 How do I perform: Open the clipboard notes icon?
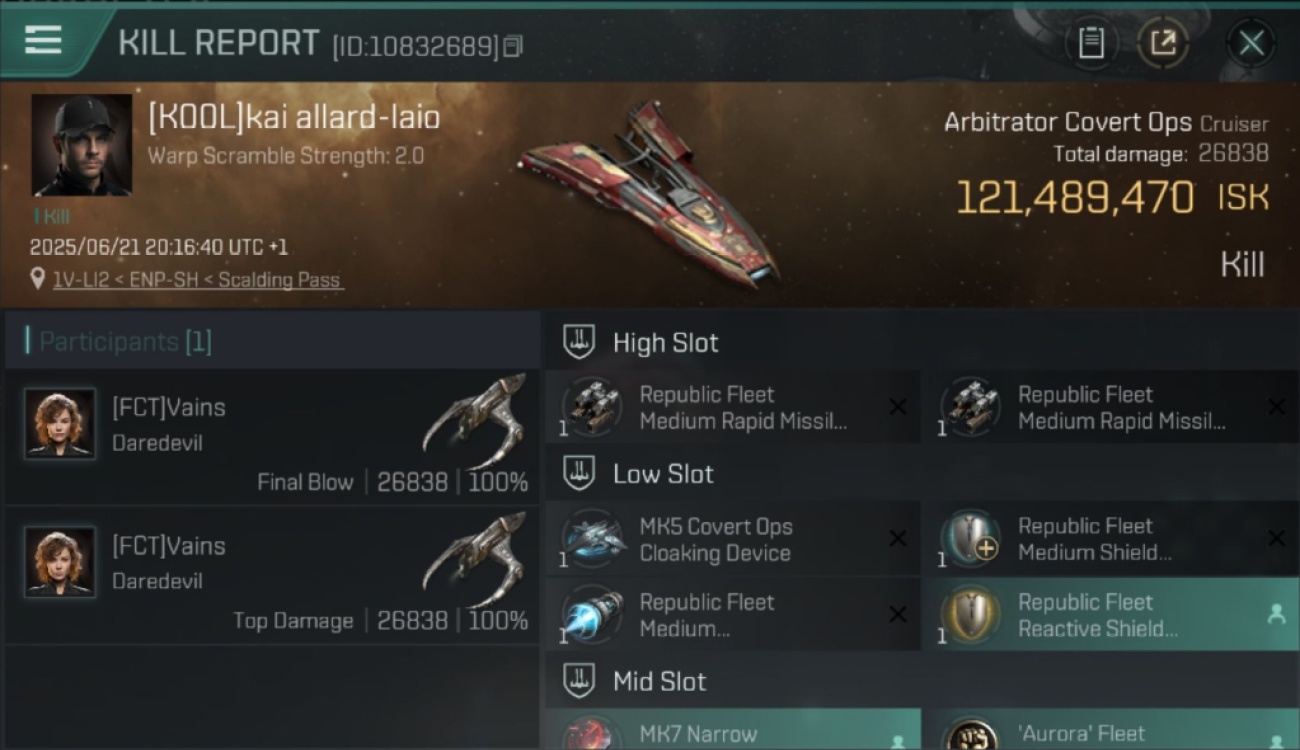point(1091,43)
